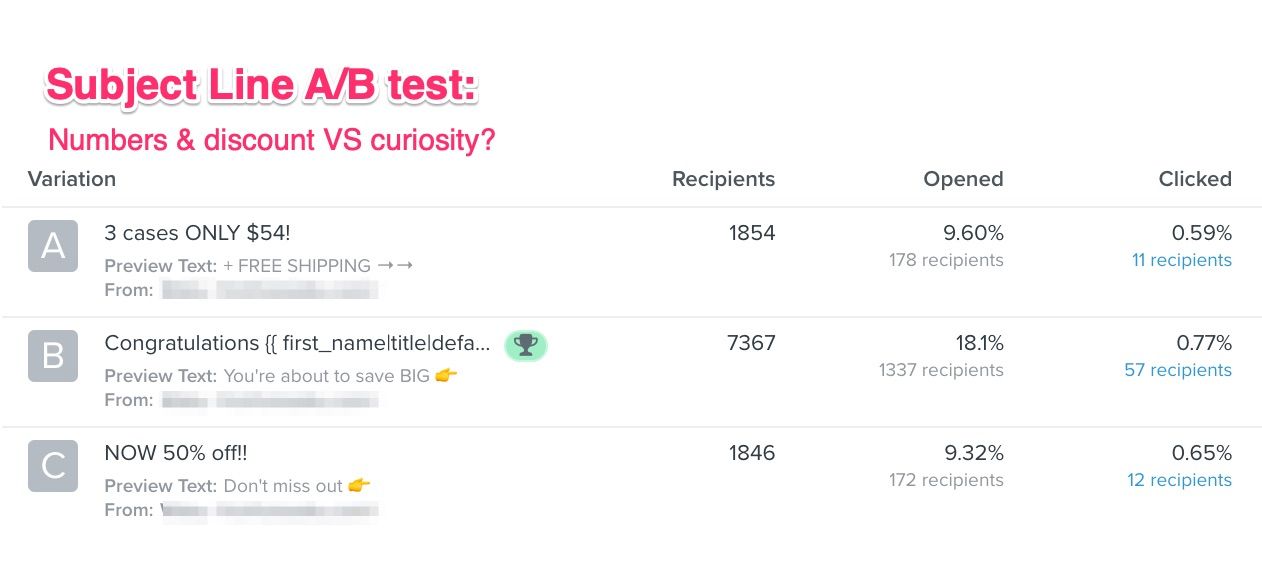1262x570 pixels.
Task: Click the 18.1% open rate value
Action: 979,343
